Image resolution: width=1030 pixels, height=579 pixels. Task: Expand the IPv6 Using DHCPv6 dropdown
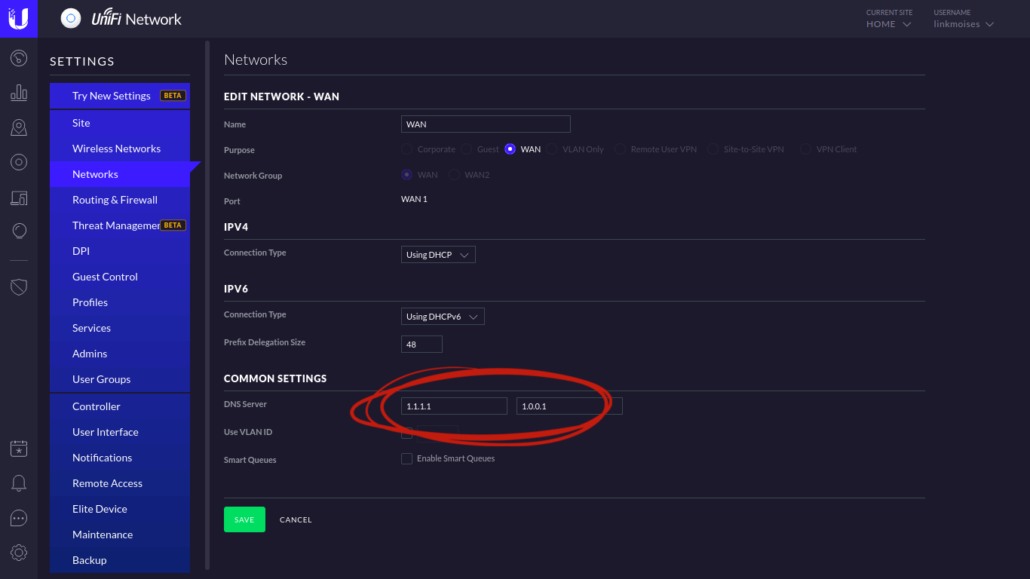tap(443, 317)
